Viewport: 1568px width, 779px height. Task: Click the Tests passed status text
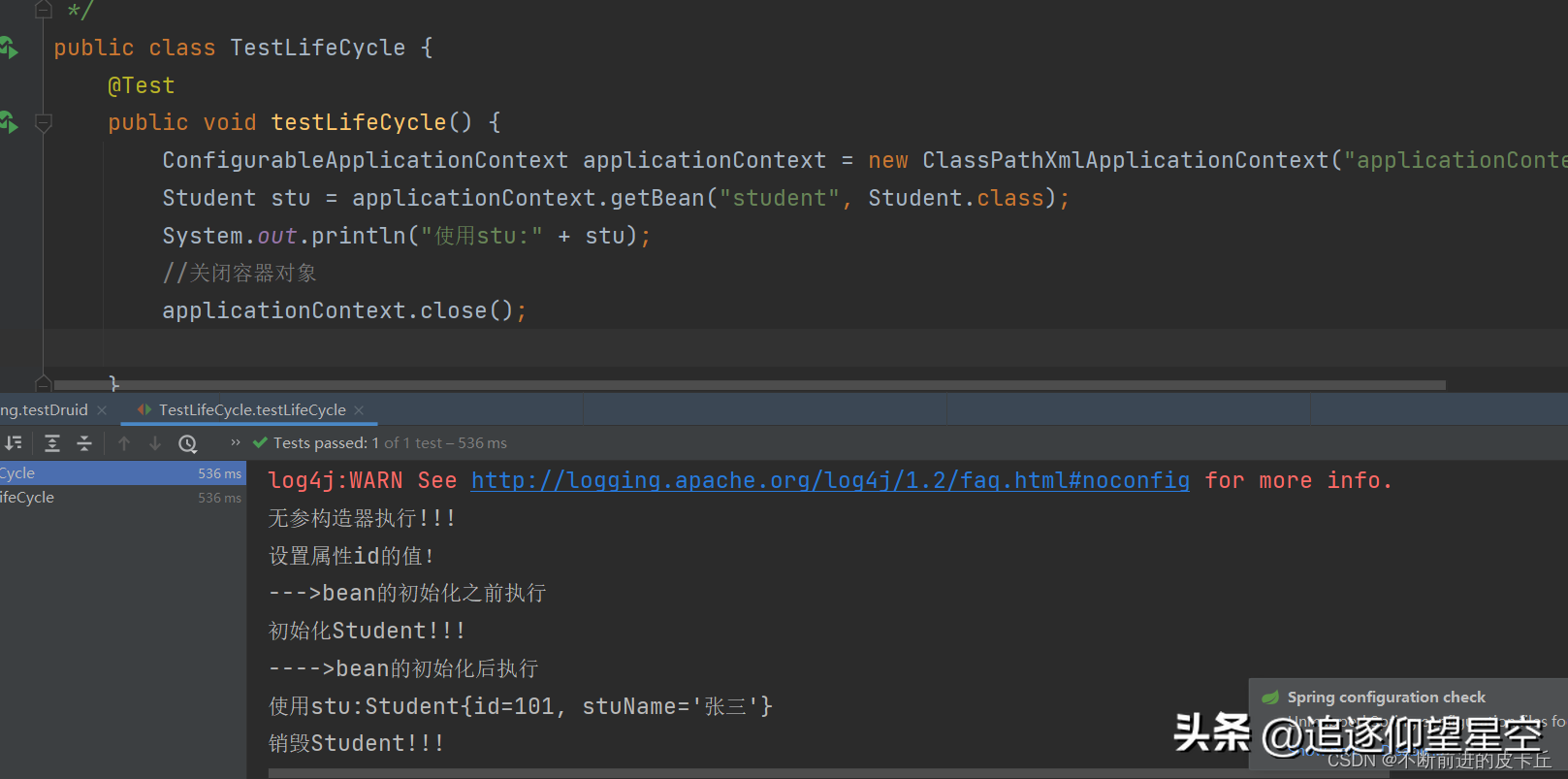390,443
